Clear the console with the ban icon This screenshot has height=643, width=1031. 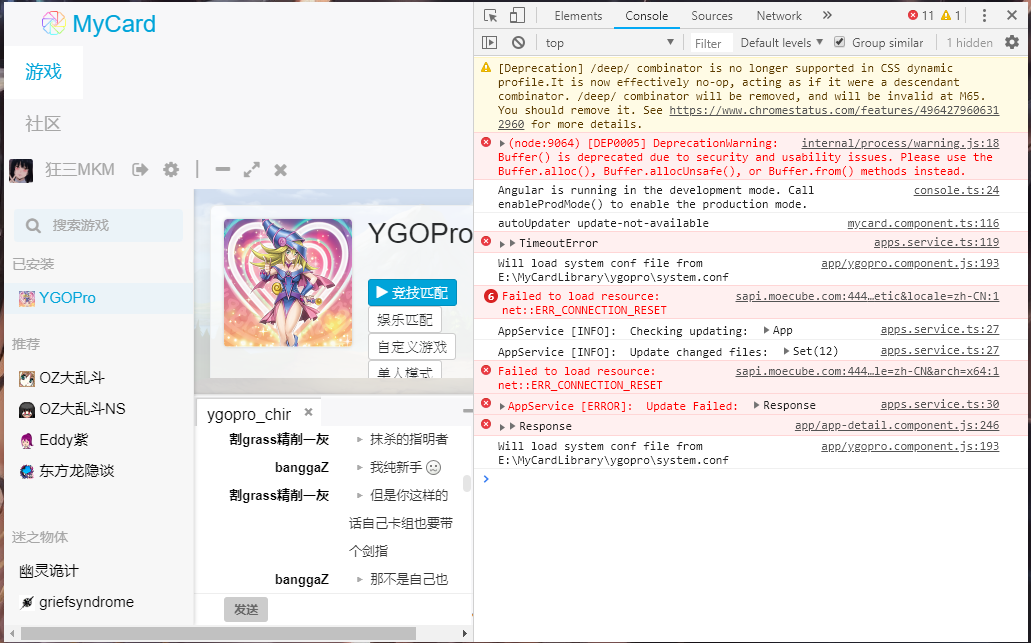click(x=519, y=43)
